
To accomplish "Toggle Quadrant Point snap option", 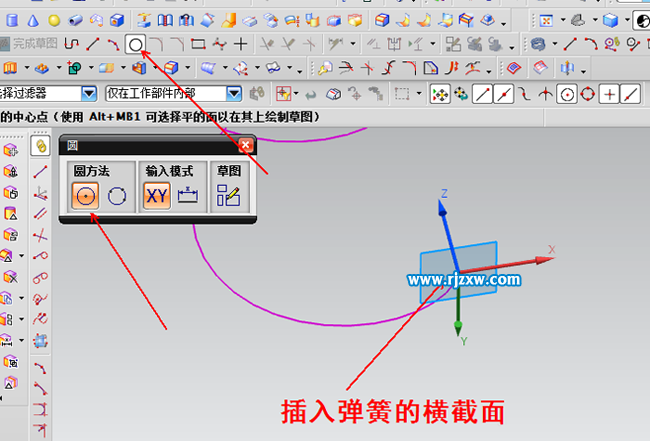I will coord(587,94).
